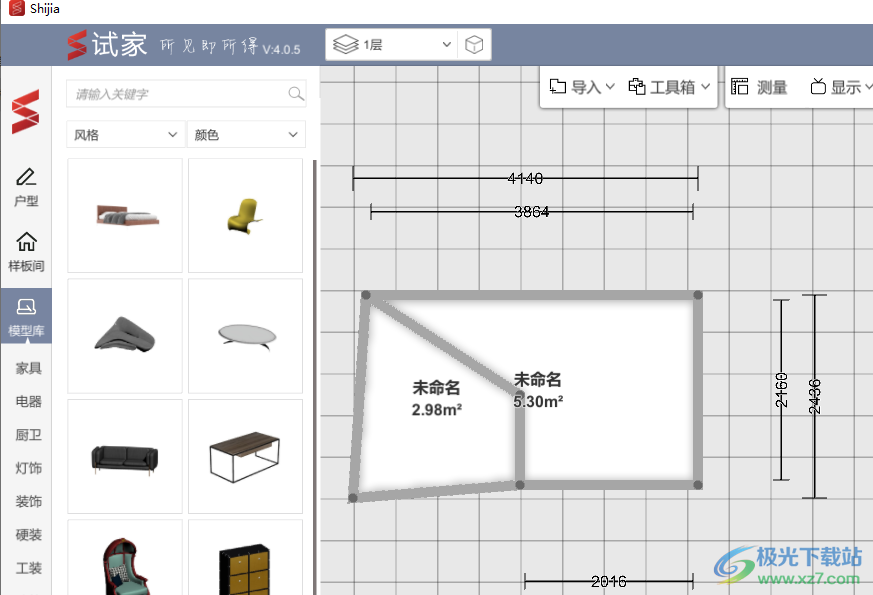
Task: Click the red S logo in the sidebar
Action: point(26,111)
